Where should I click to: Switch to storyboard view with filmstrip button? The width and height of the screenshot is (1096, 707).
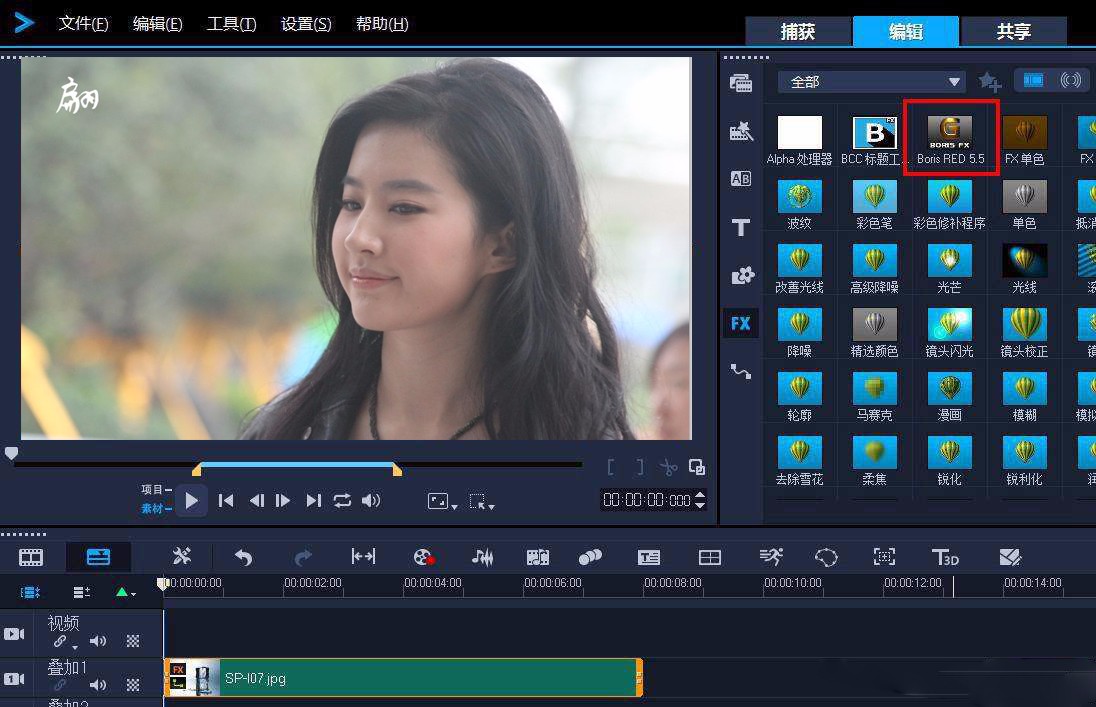32,557
